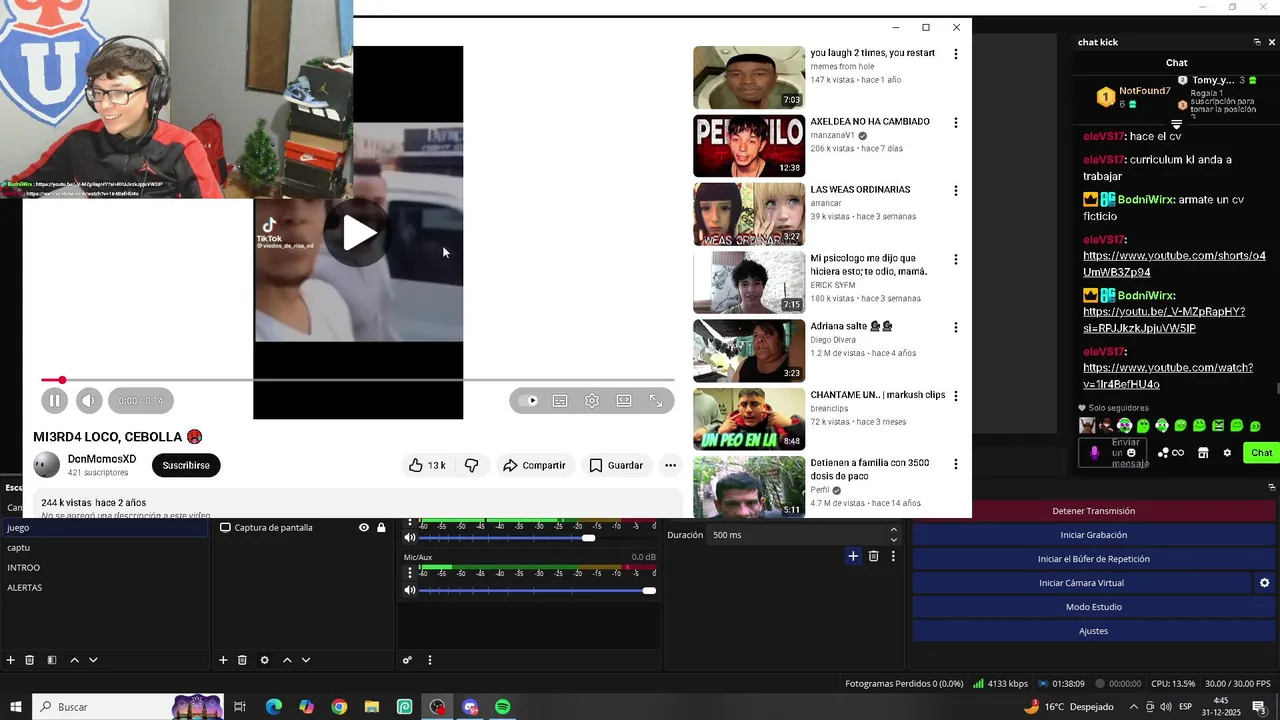Pause the YouTube video playback
The height and width of the screenshot is (720, 1280).
point(54,401)
